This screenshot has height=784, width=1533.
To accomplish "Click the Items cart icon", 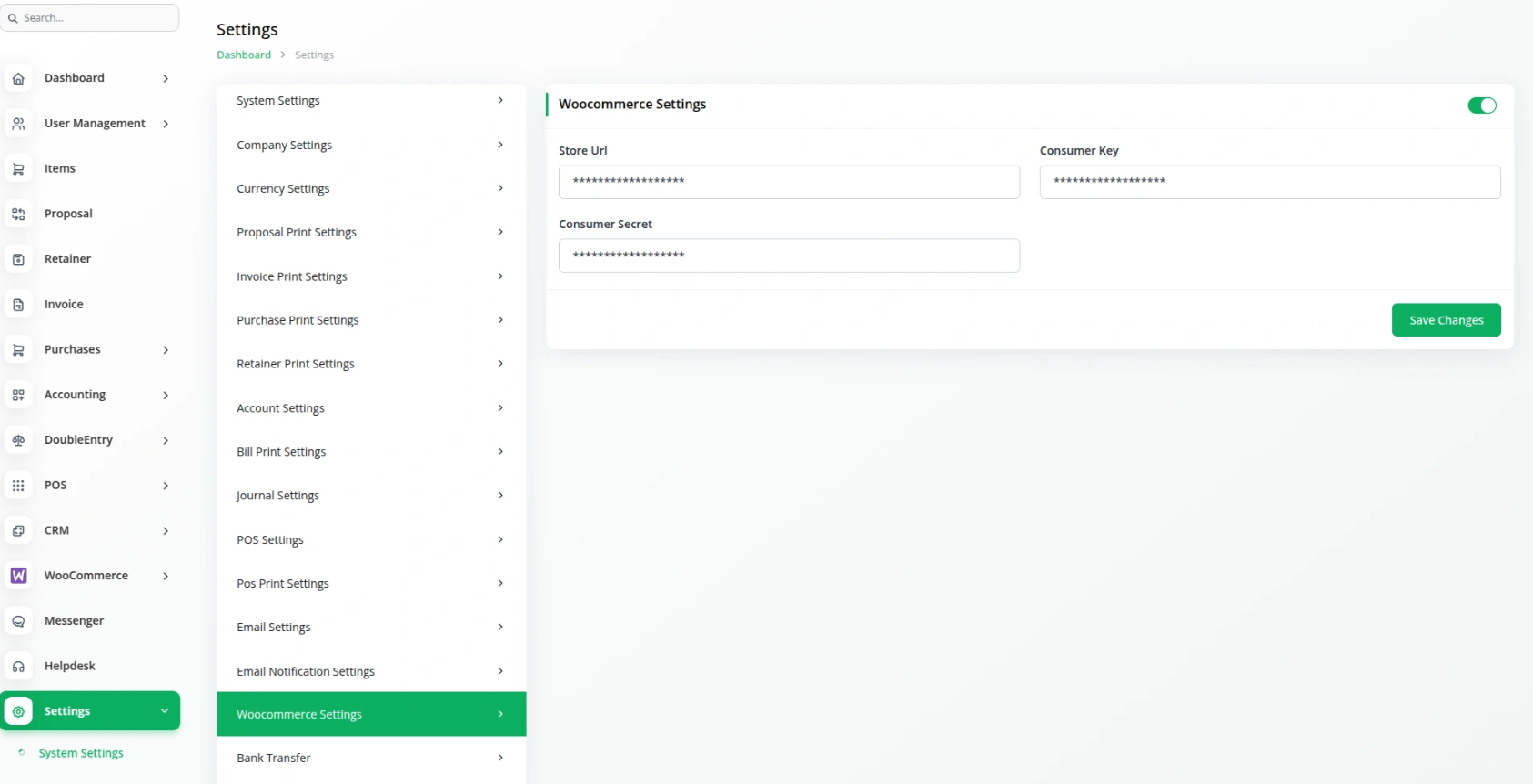I will pos(18,169).
